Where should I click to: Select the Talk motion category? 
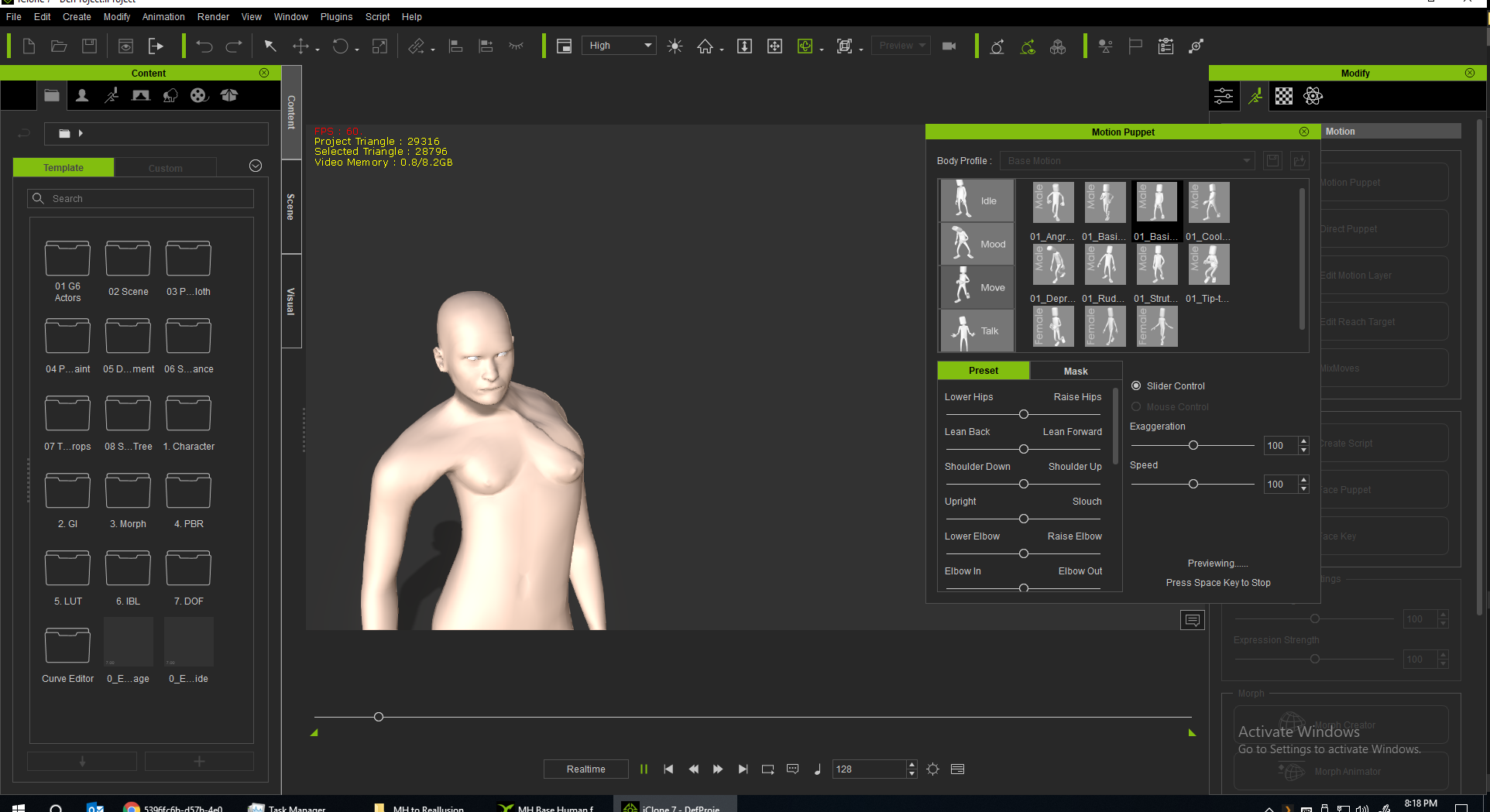coord(977,331)
